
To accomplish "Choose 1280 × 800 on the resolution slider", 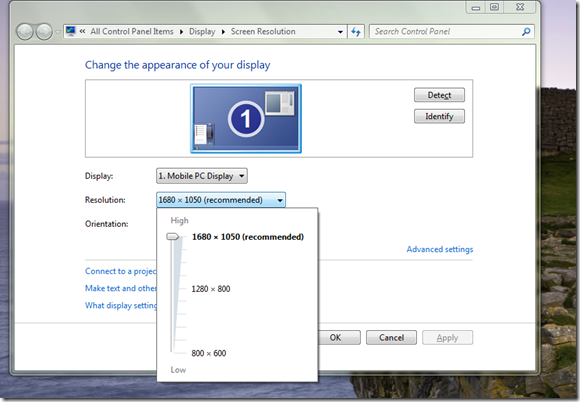I will pyautogui.click(x=210, y=289).
